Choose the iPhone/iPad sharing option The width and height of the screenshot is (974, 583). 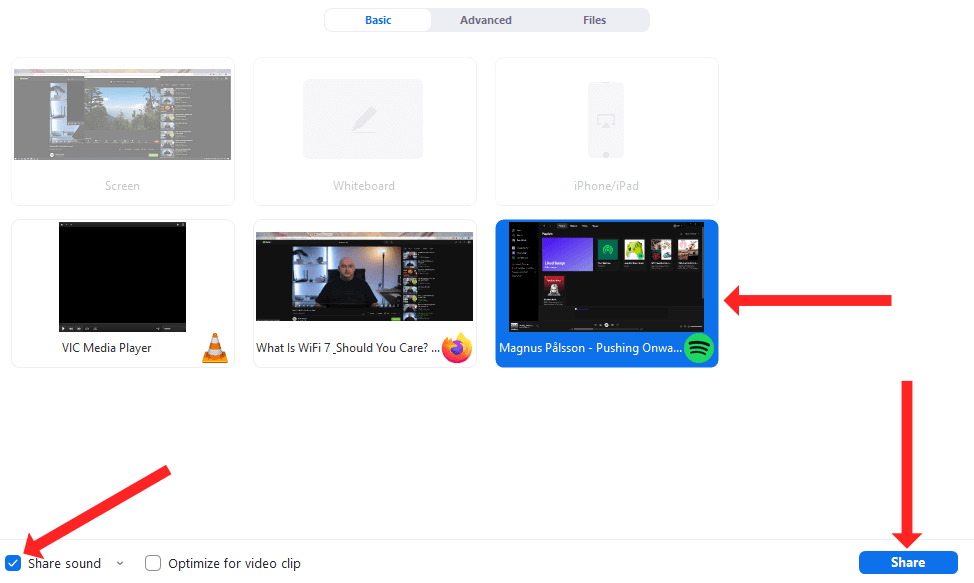tap(606, 130)
